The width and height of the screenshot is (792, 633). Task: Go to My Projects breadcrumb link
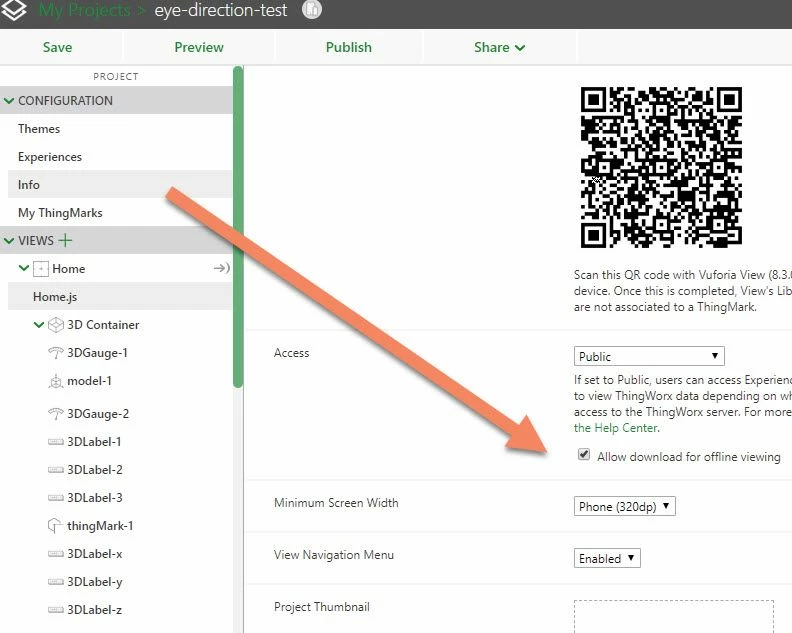84,10
